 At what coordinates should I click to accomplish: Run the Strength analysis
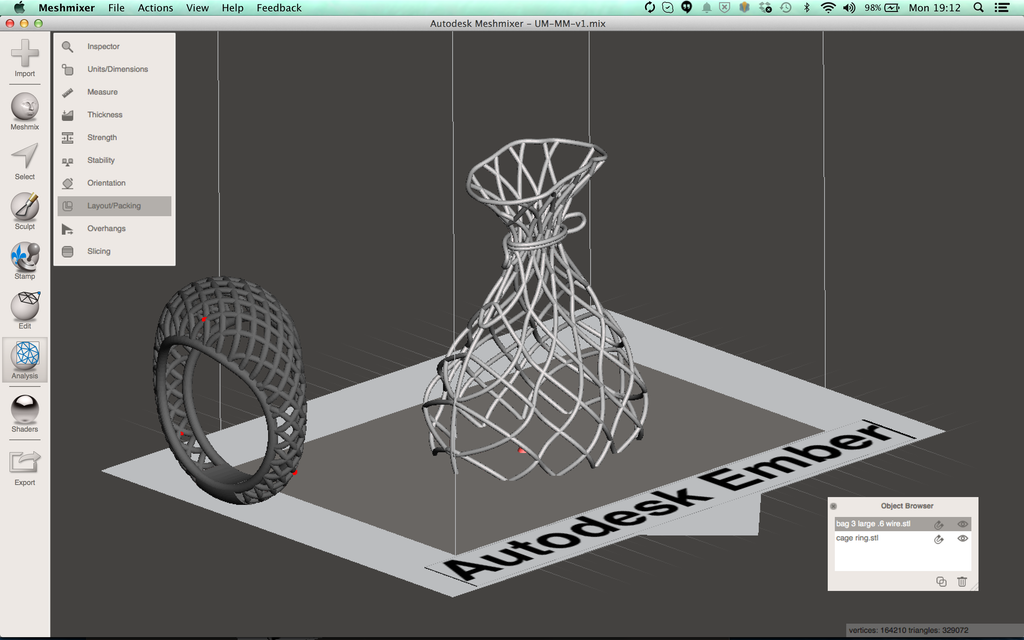pos(114,138)
